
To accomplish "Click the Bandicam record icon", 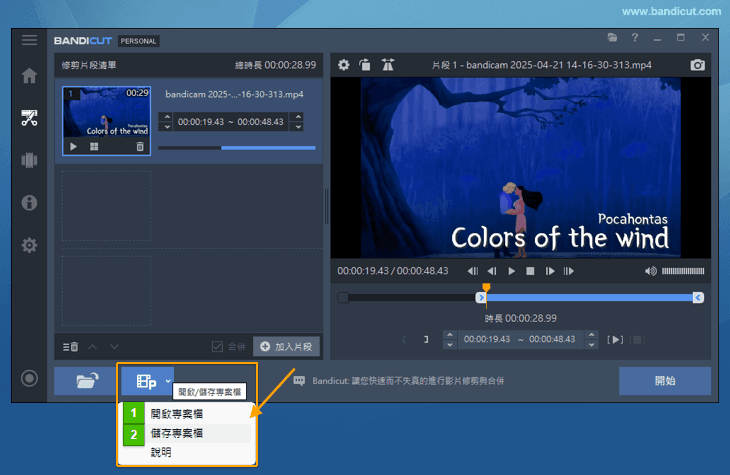I will point(29,378).
